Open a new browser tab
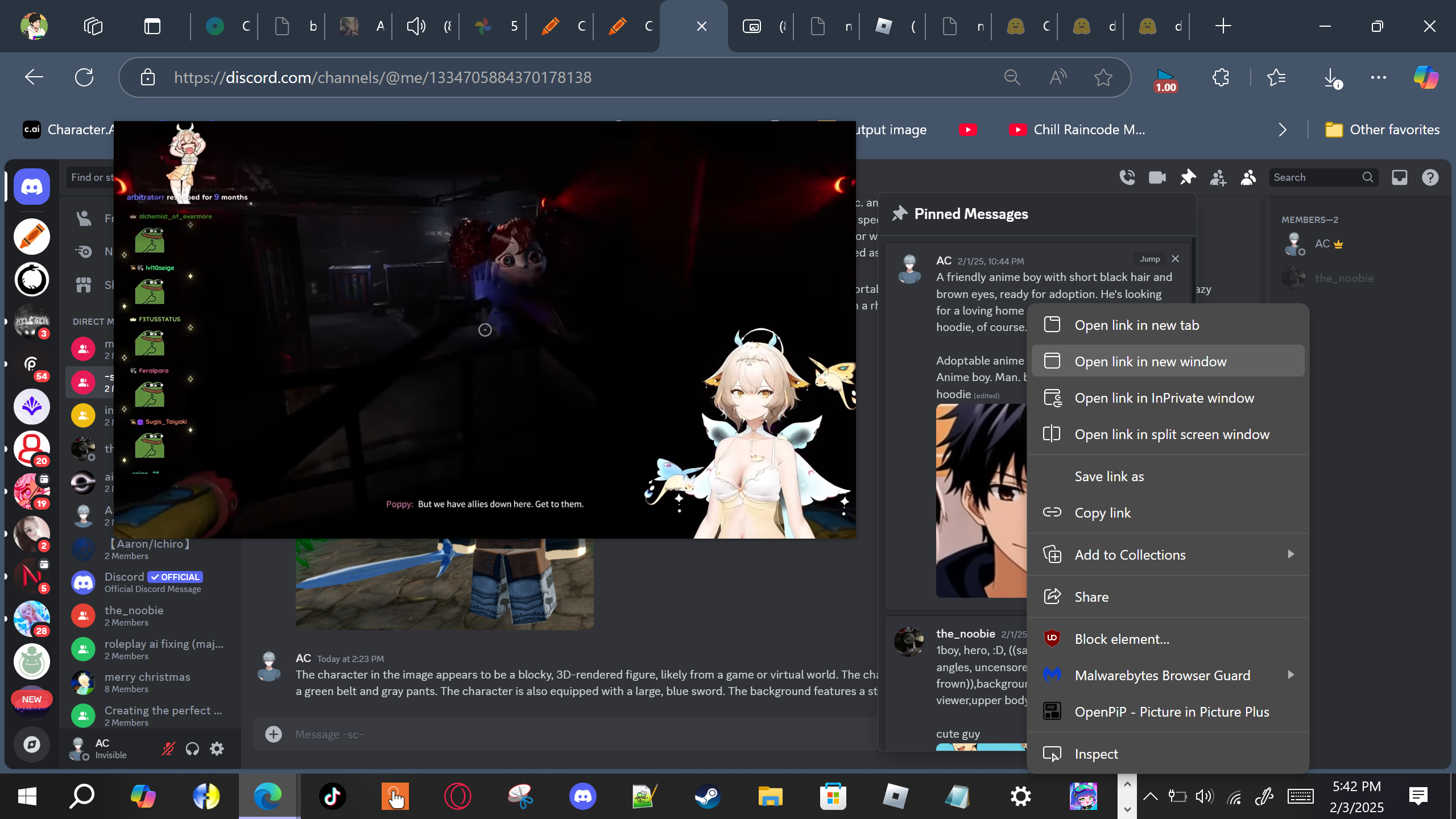This screenshot has height=819, width=1456. coord(1223,26)
